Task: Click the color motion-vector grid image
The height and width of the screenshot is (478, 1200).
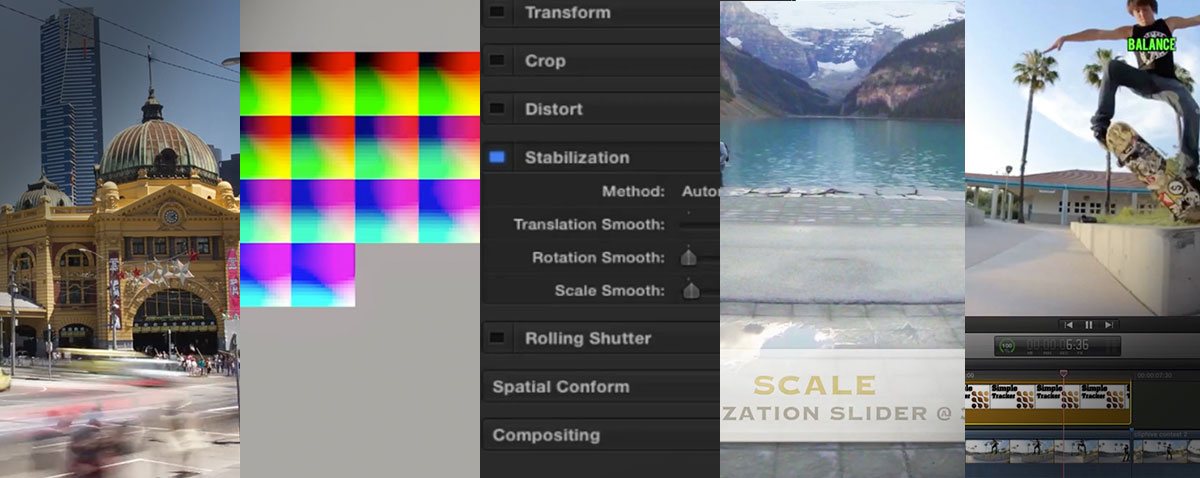Action: (x=360, y=179)
